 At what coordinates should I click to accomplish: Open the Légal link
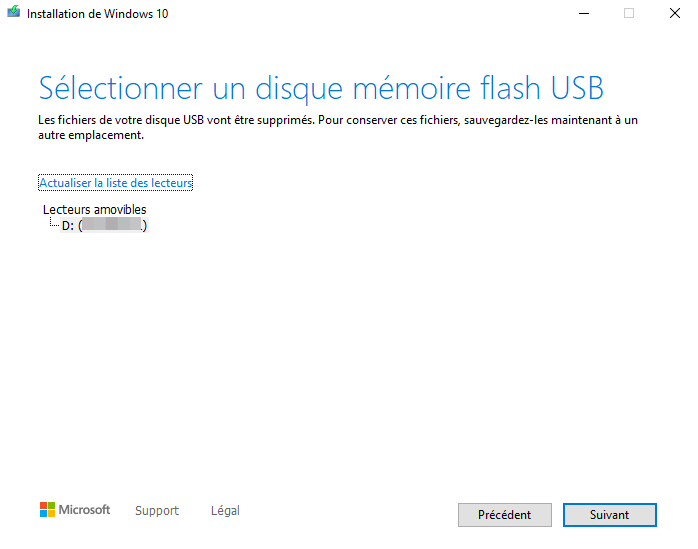tap(225, 511)
